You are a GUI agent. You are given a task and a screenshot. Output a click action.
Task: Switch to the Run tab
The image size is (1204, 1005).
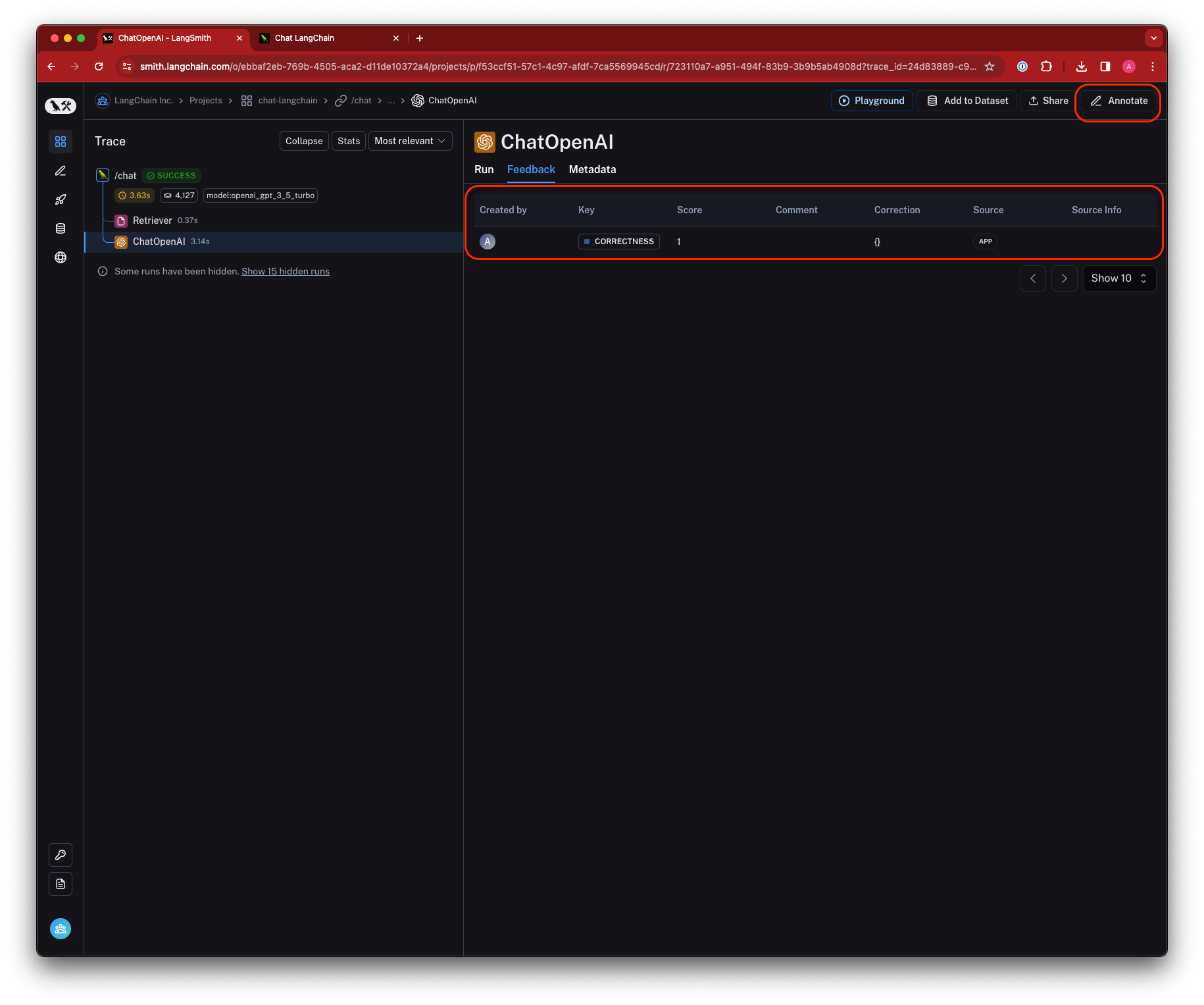click(x=484, y=169)
